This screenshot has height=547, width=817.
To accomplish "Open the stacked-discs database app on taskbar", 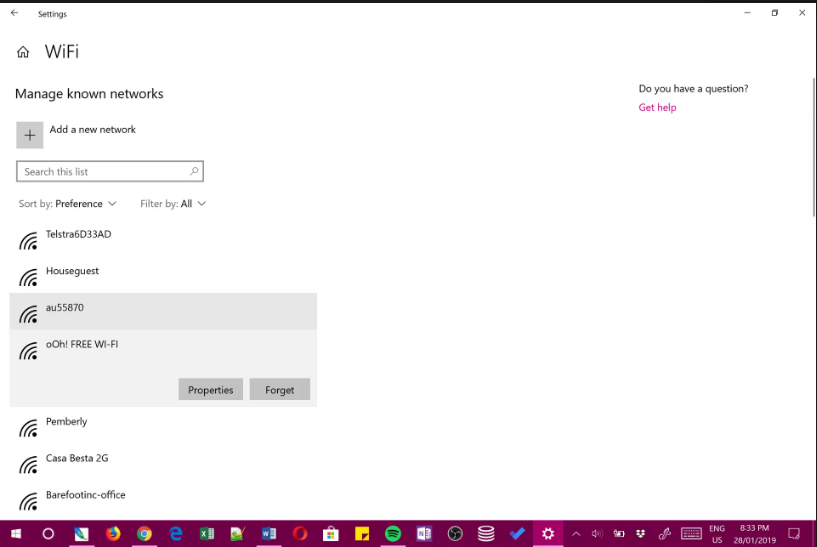I will point(486,533).
